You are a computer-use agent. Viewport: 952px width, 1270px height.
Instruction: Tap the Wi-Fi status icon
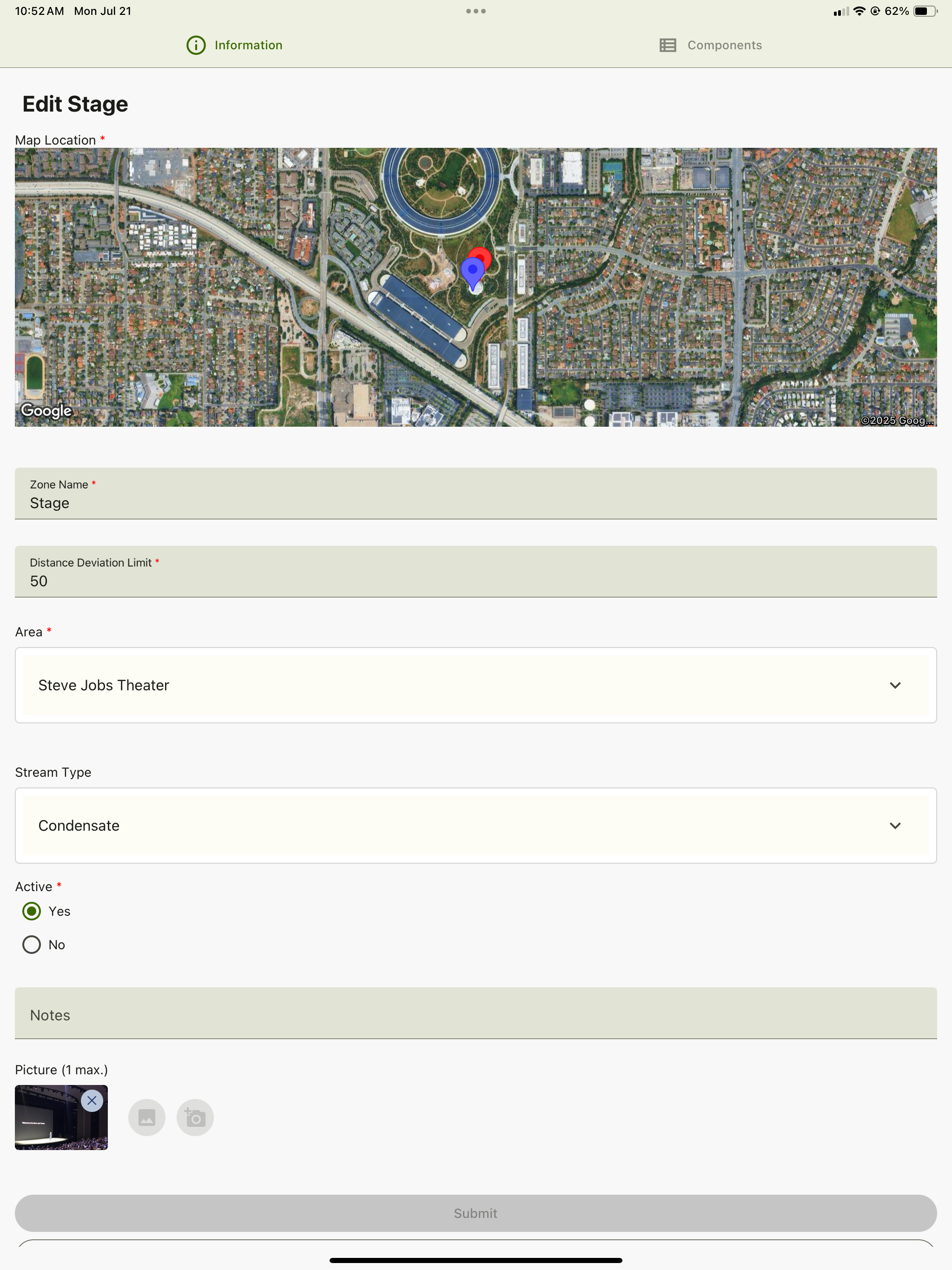[x=859, y=11]
